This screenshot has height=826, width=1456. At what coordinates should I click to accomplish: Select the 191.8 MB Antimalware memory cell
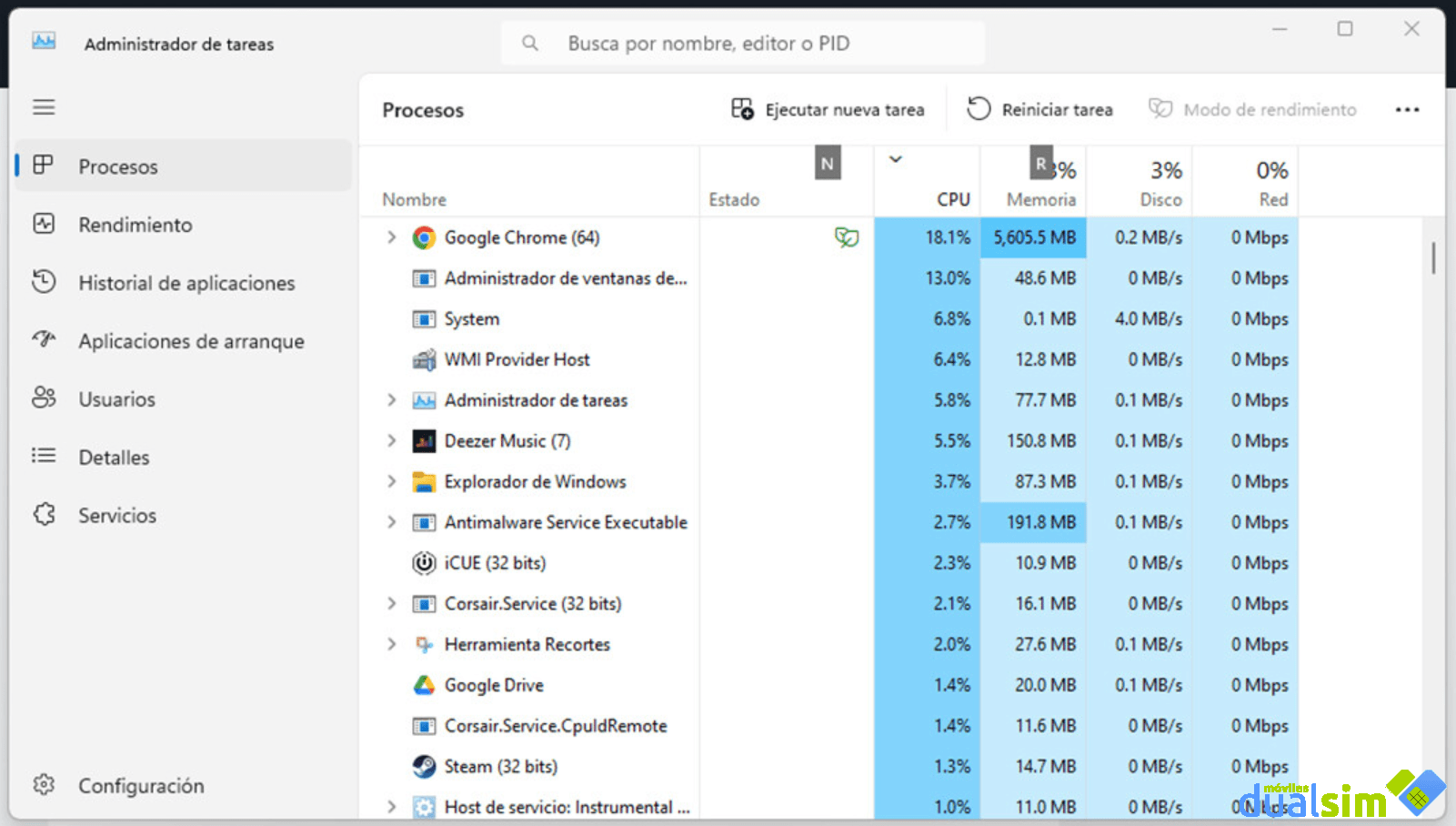pos(1034,522)
